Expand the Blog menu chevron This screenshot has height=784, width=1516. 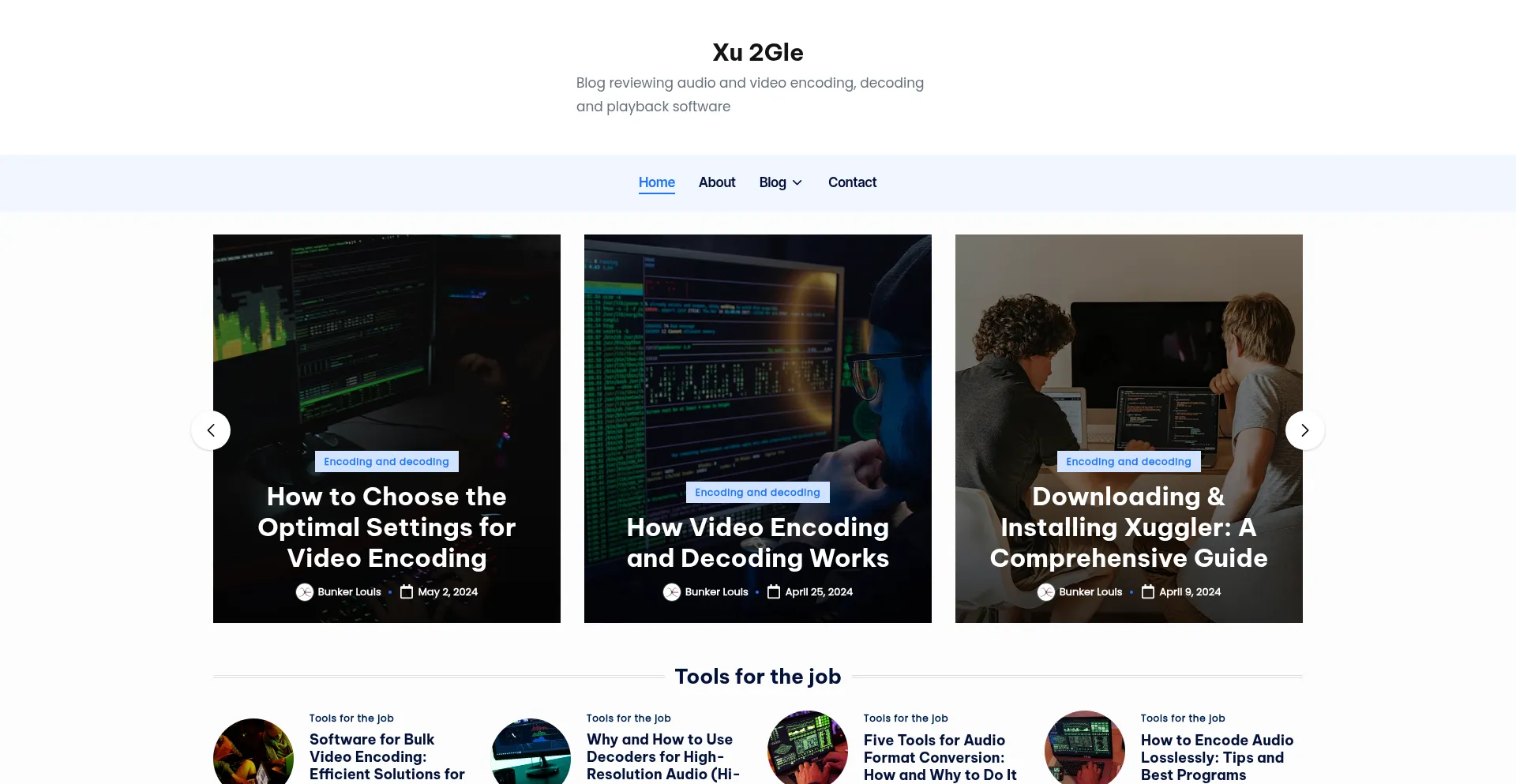click(x=797, y=182)
